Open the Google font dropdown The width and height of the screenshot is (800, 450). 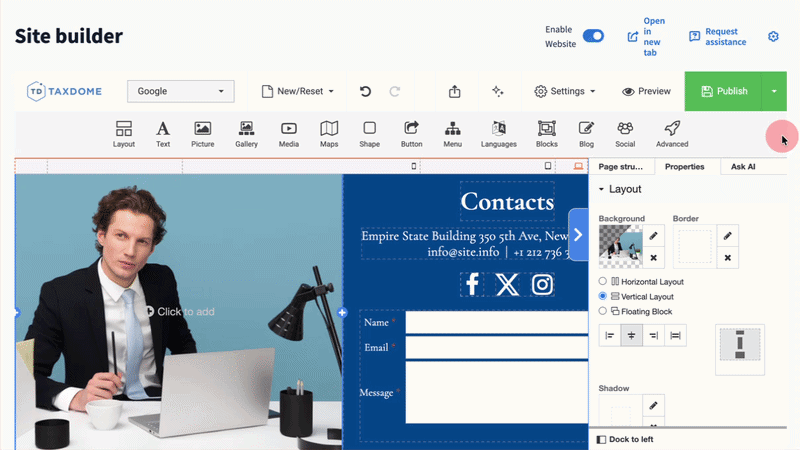point(181,91)
